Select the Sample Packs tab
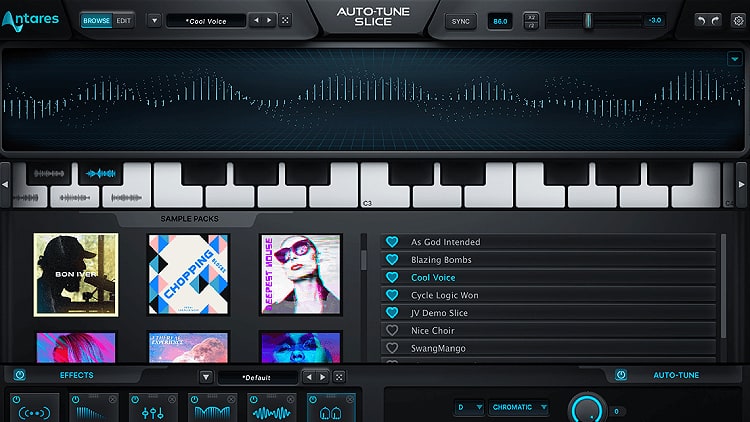The height and width of the screenshot is (422, 750). click(189, 219)
